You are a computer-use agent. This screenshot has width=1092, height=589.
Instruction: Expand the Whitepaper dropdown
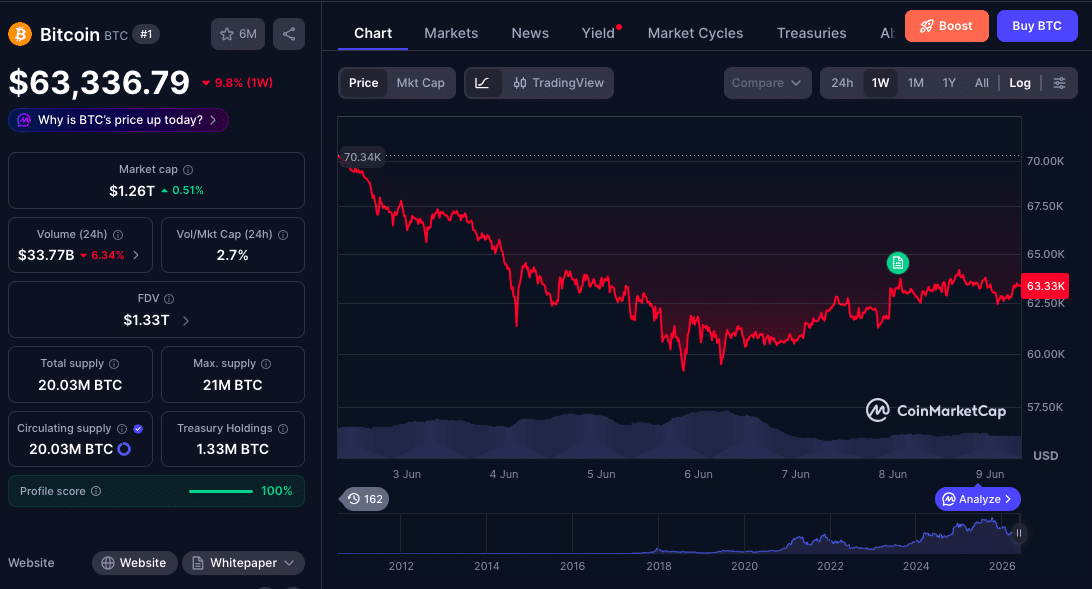pos(243,563)
